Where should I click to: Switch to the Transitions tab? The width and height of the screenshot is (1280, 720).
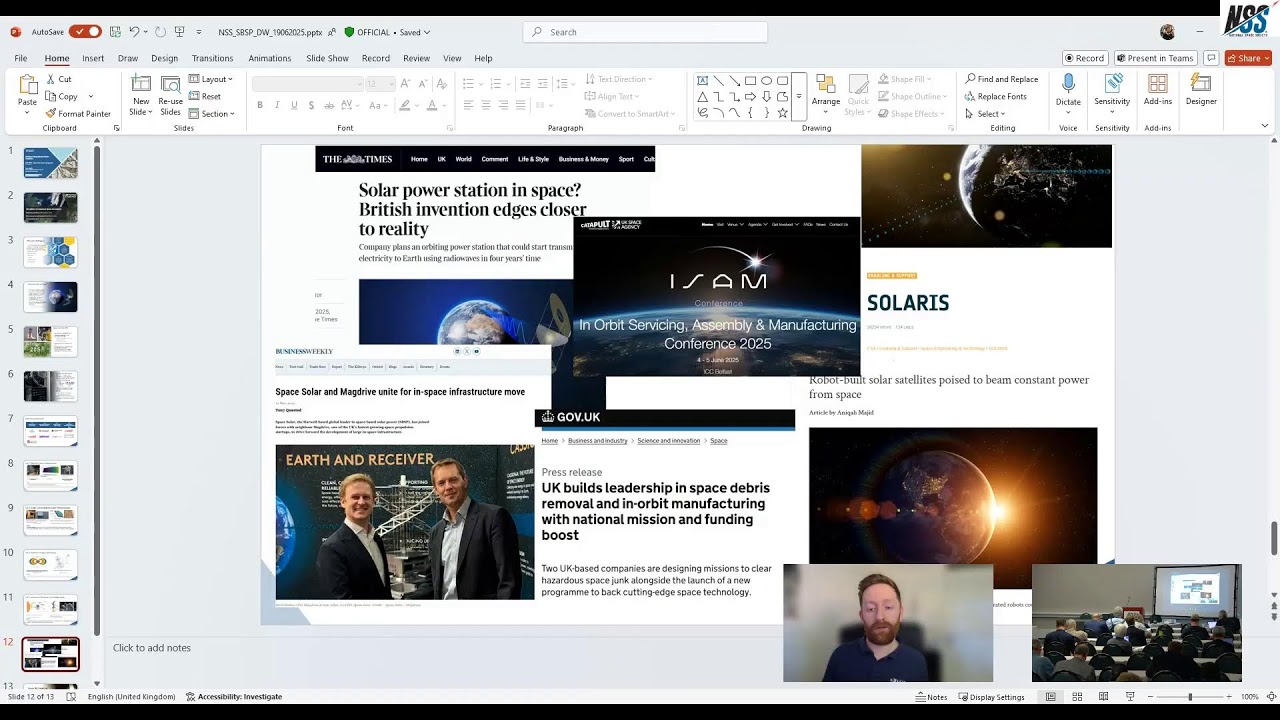point(212,58)
